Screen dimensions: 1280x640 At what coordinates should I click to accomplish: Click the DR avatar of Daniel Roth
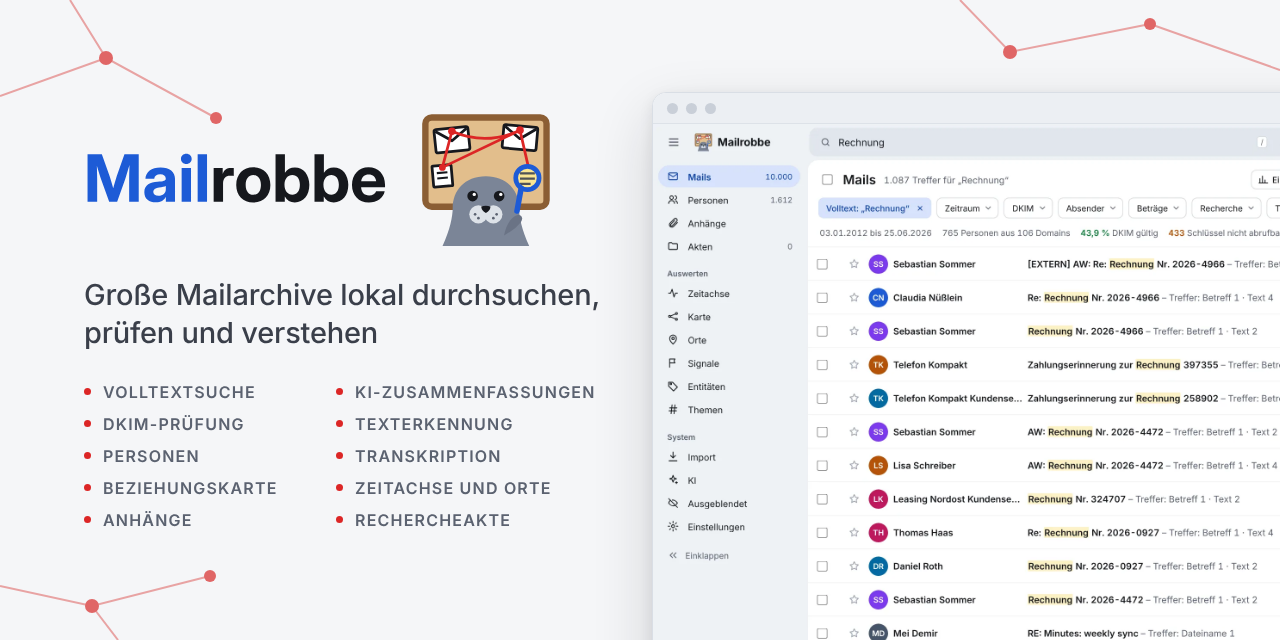click(878, 566)
